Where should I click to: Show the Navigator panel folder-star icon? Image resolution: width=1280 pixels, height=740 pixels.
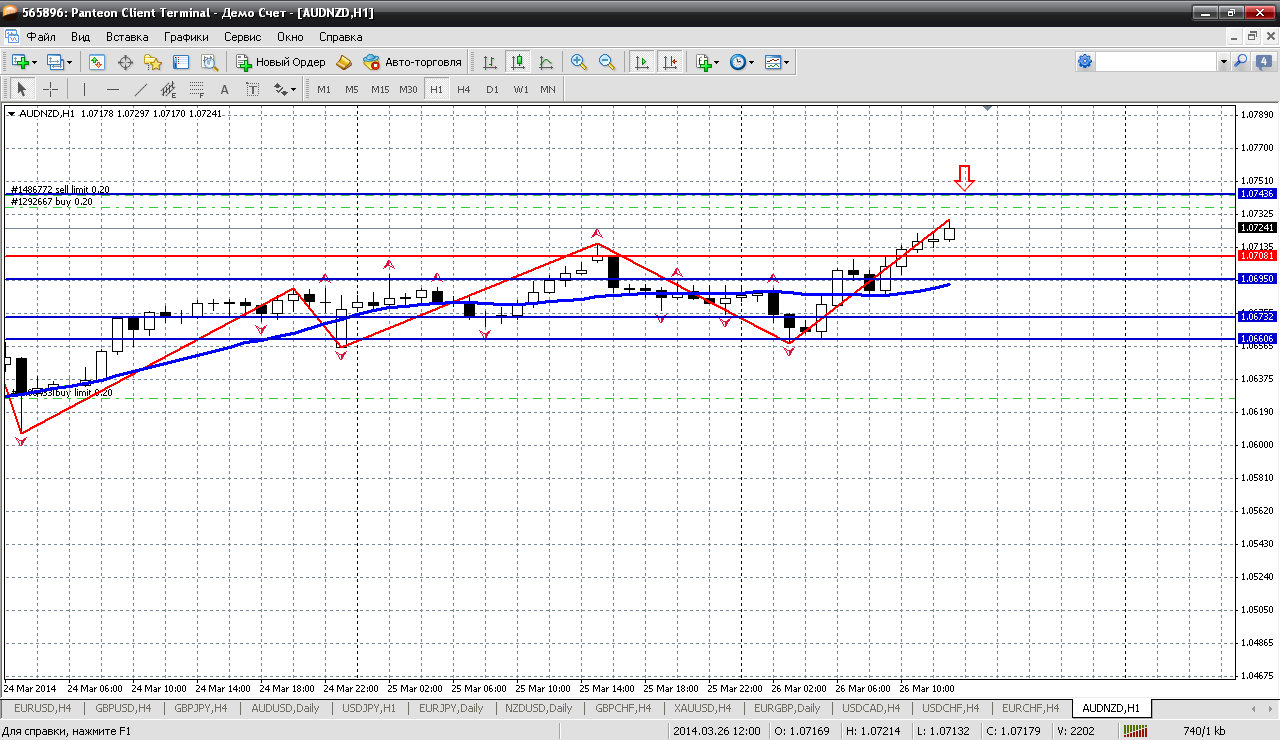click(x=153, y=62)
